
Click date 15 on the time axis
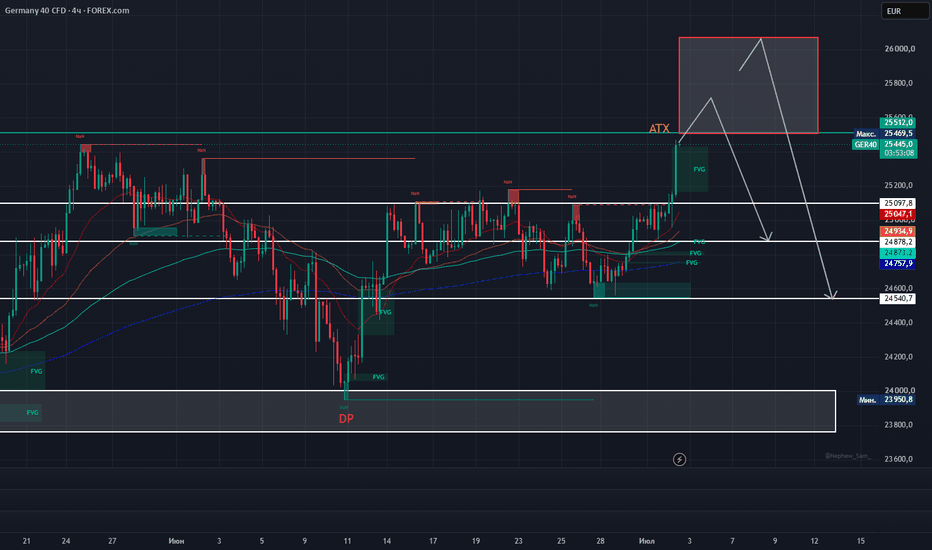(861, 541)
